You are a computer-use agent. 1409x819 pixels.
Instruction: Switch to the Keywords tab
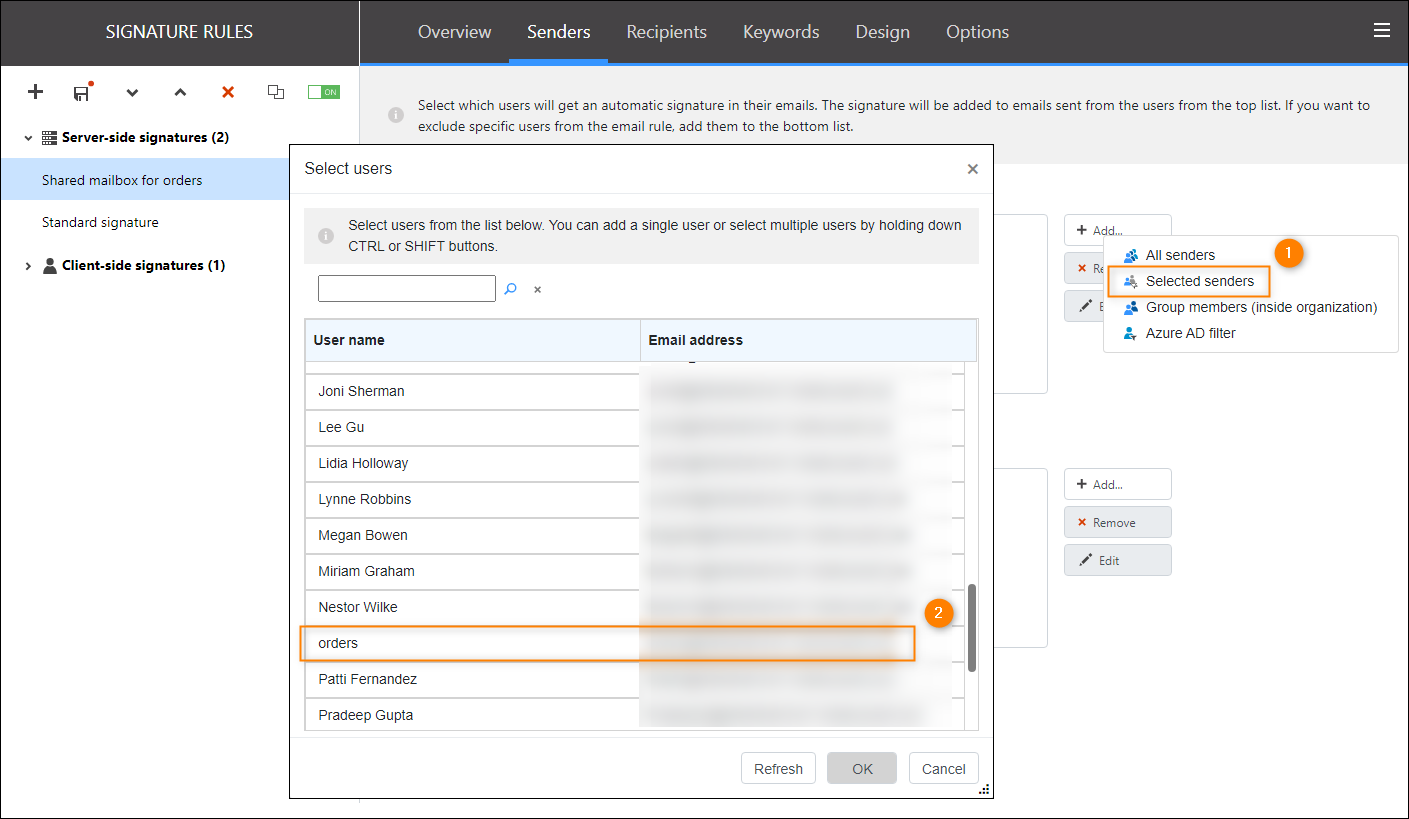pyautogui.click(x=781, y=31)
